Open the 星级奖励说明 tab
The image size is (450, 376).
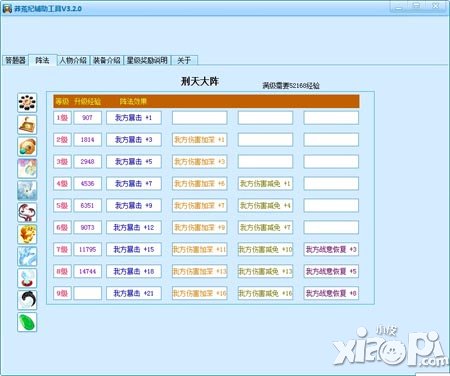tap(147, 60)
